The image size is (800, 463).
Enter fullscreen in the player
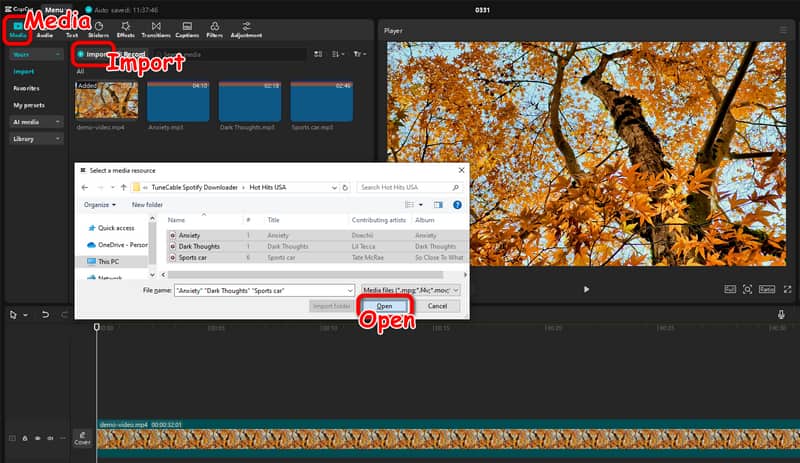pos(788,289)
